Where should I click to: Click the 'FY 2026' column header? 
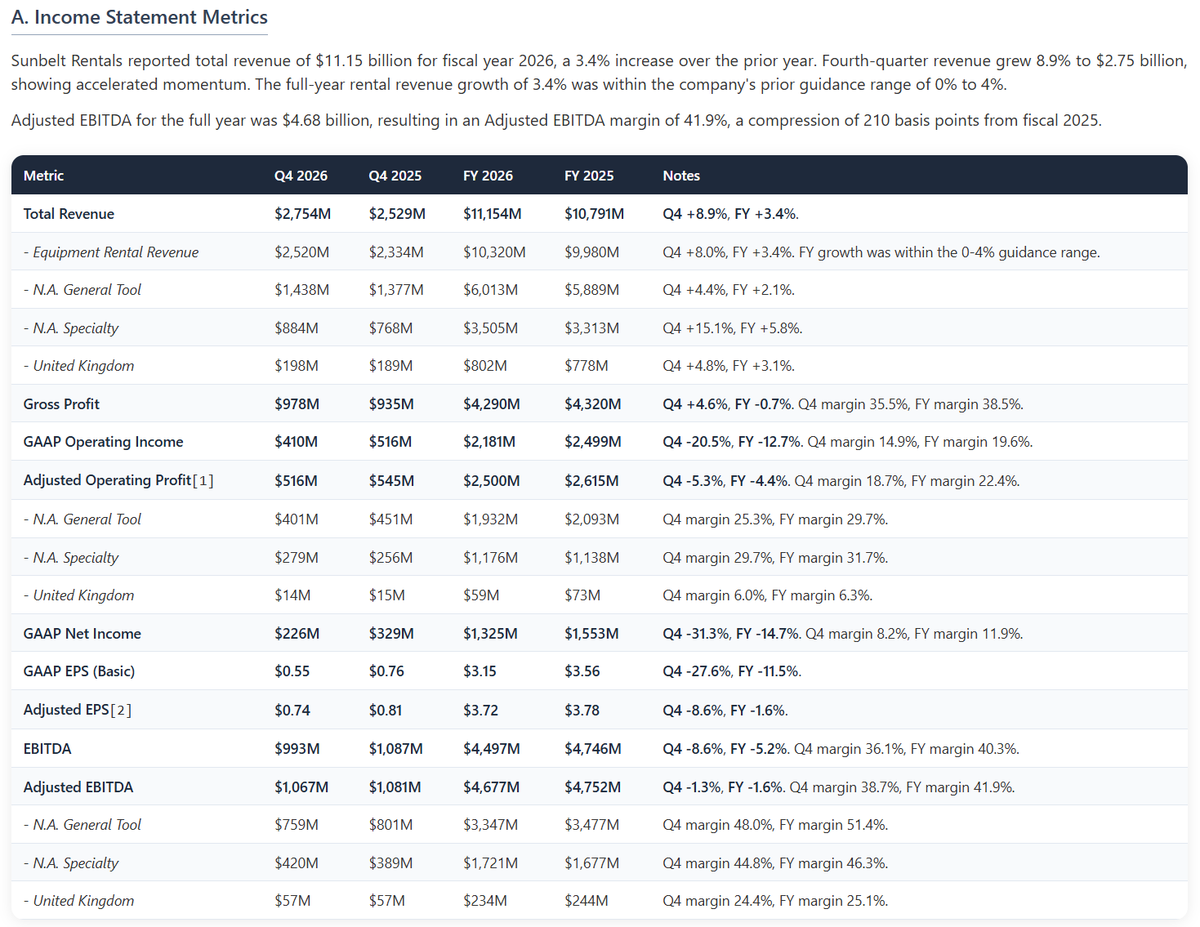488,175
